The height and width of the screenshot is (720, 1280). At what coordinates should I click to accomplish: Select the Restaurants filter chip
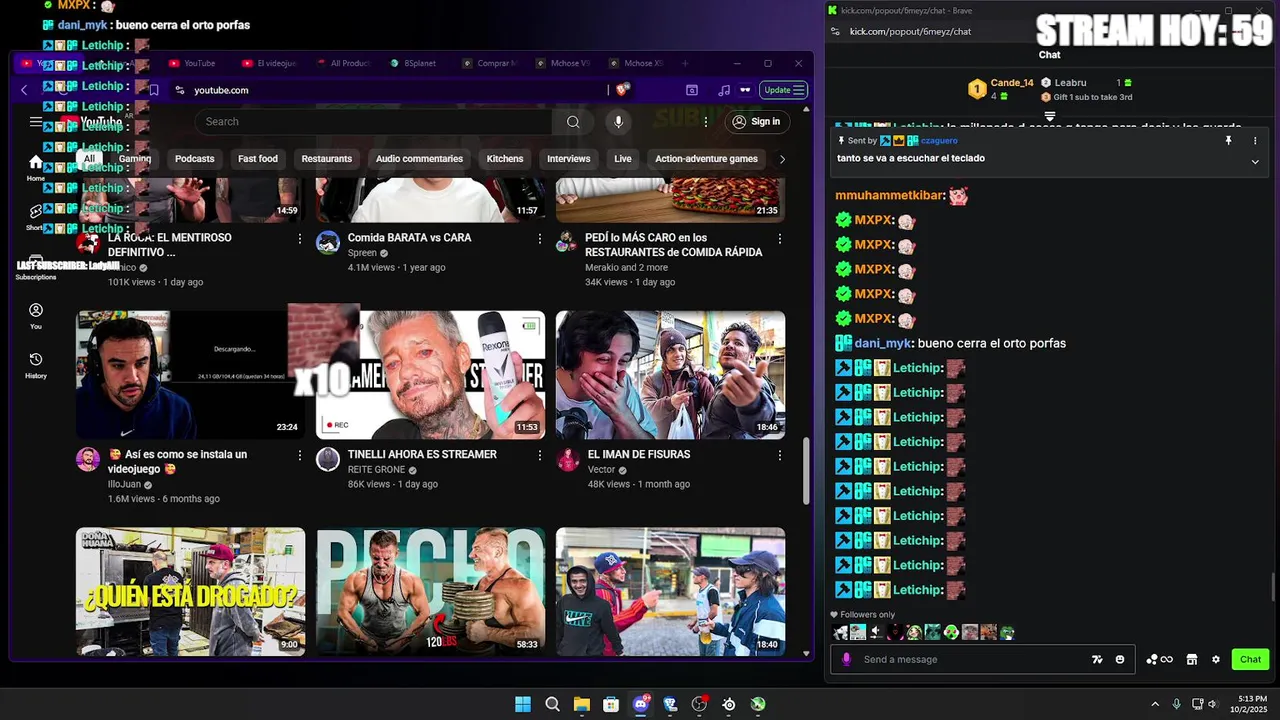[x=327, y=159]
